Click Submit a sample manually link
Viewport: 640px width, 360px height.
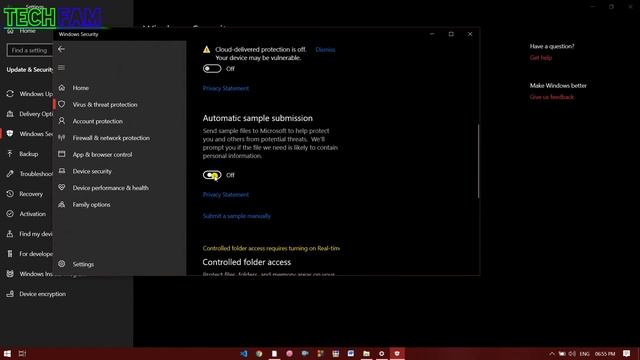point(237,216)
